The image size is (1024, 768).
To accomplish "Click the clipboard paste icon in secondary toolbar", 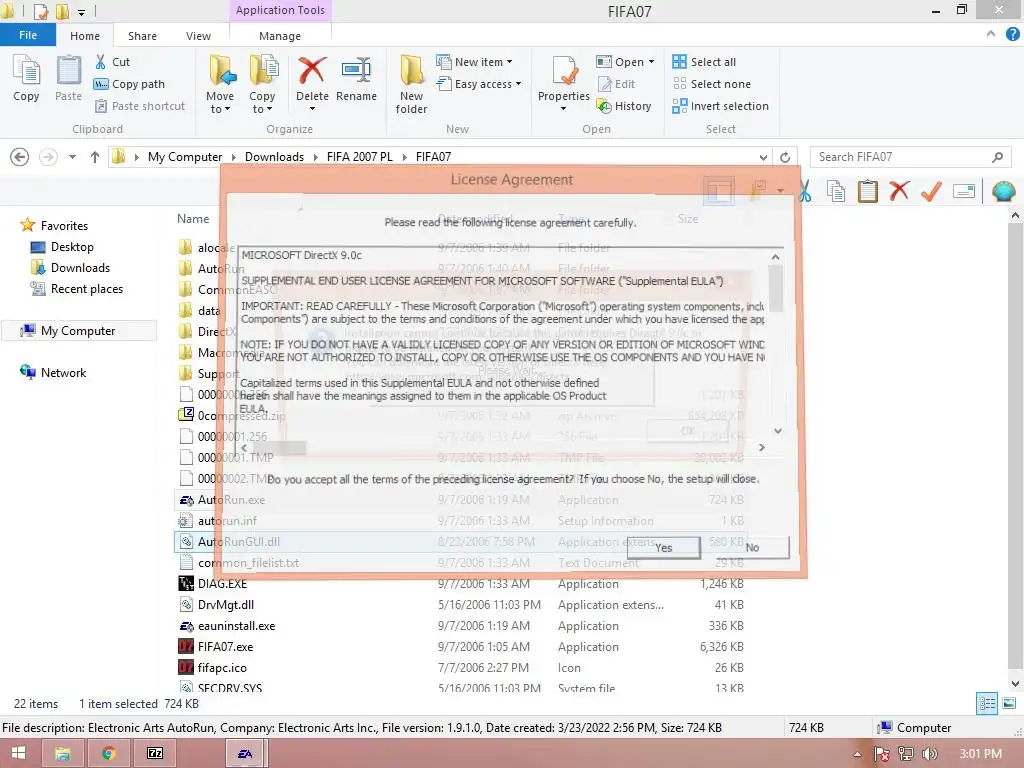I will click(x=867, y=191).
